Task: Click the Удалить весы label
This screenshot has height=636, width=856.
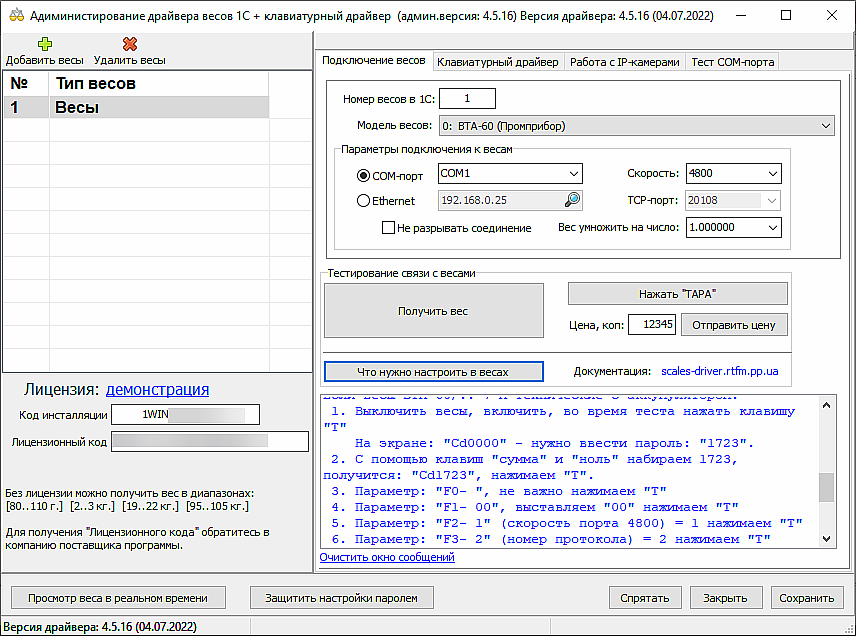Action: tap(129, 60)
